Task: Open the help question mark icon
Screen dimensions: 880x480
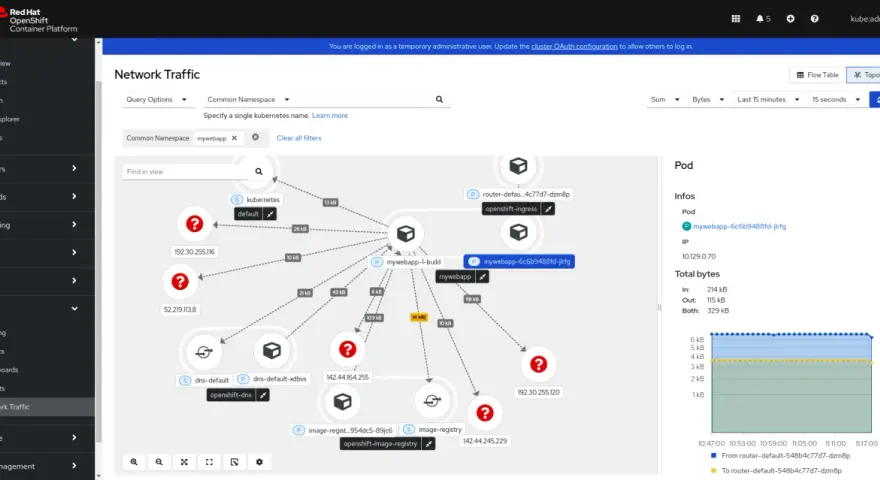Action: pyautogui.click(x=814, y=19)
